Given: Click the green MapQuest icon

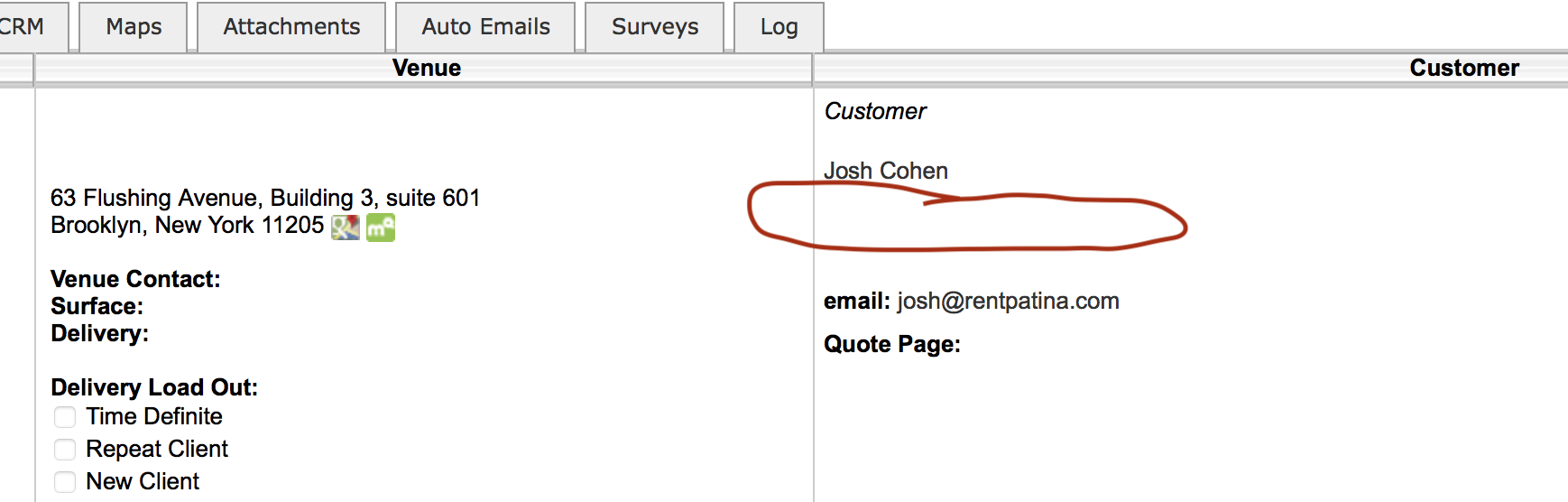Looking at the screenshot, I should pyautogui.click(x=380, y=227).
